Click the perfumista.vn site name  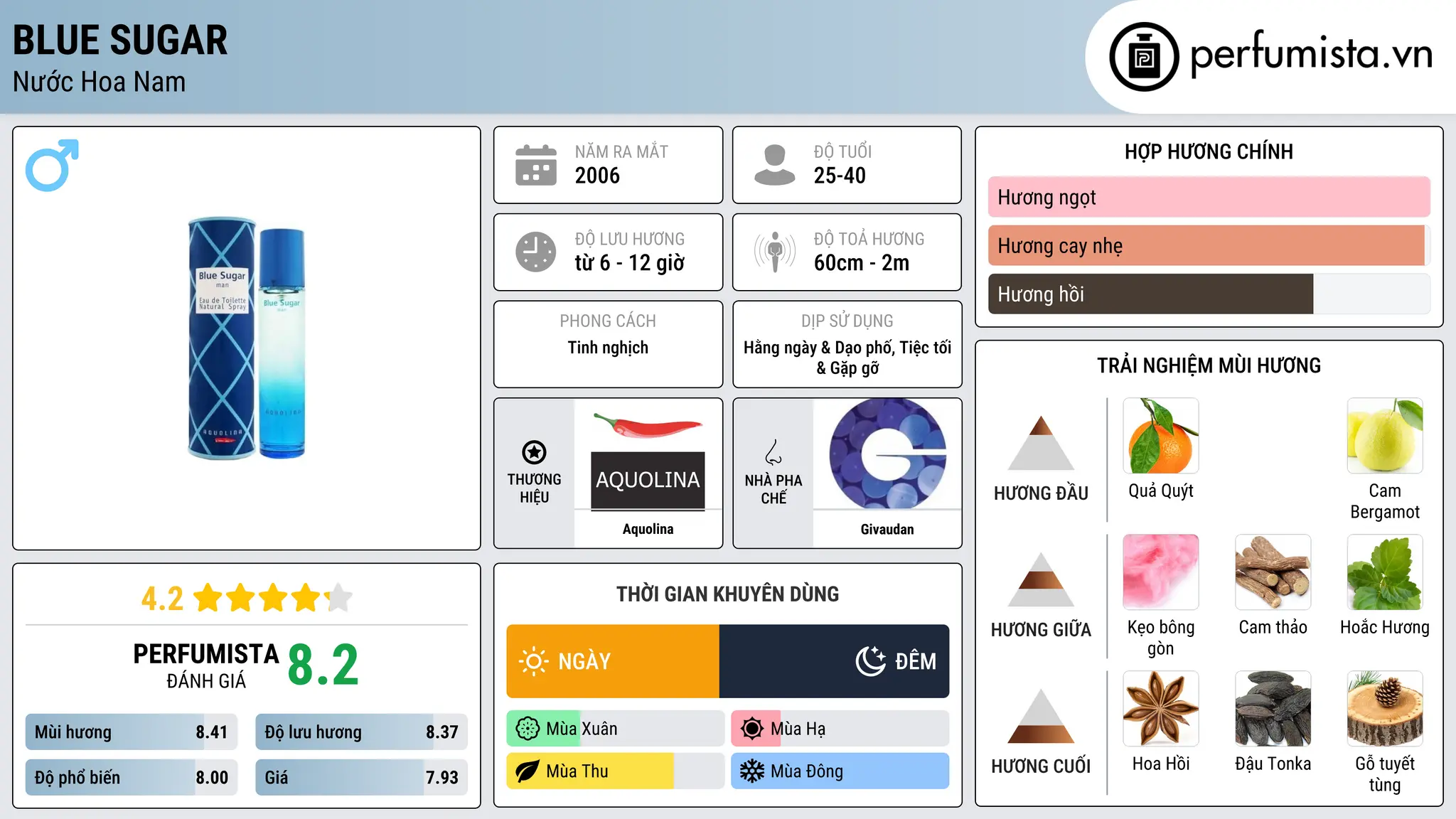coord(1312,55)
